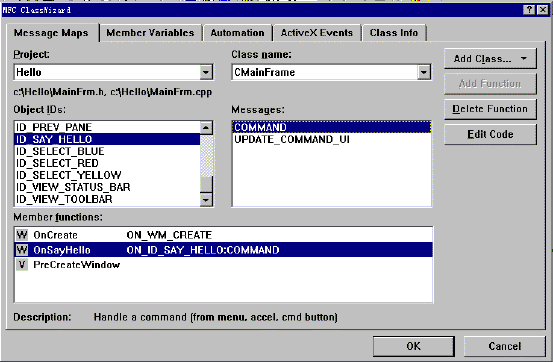Image resolution: width=553 pixels, height=362 pixels.
Task: Click the title bar help question-mark button
Action: [x=529, y=10]
